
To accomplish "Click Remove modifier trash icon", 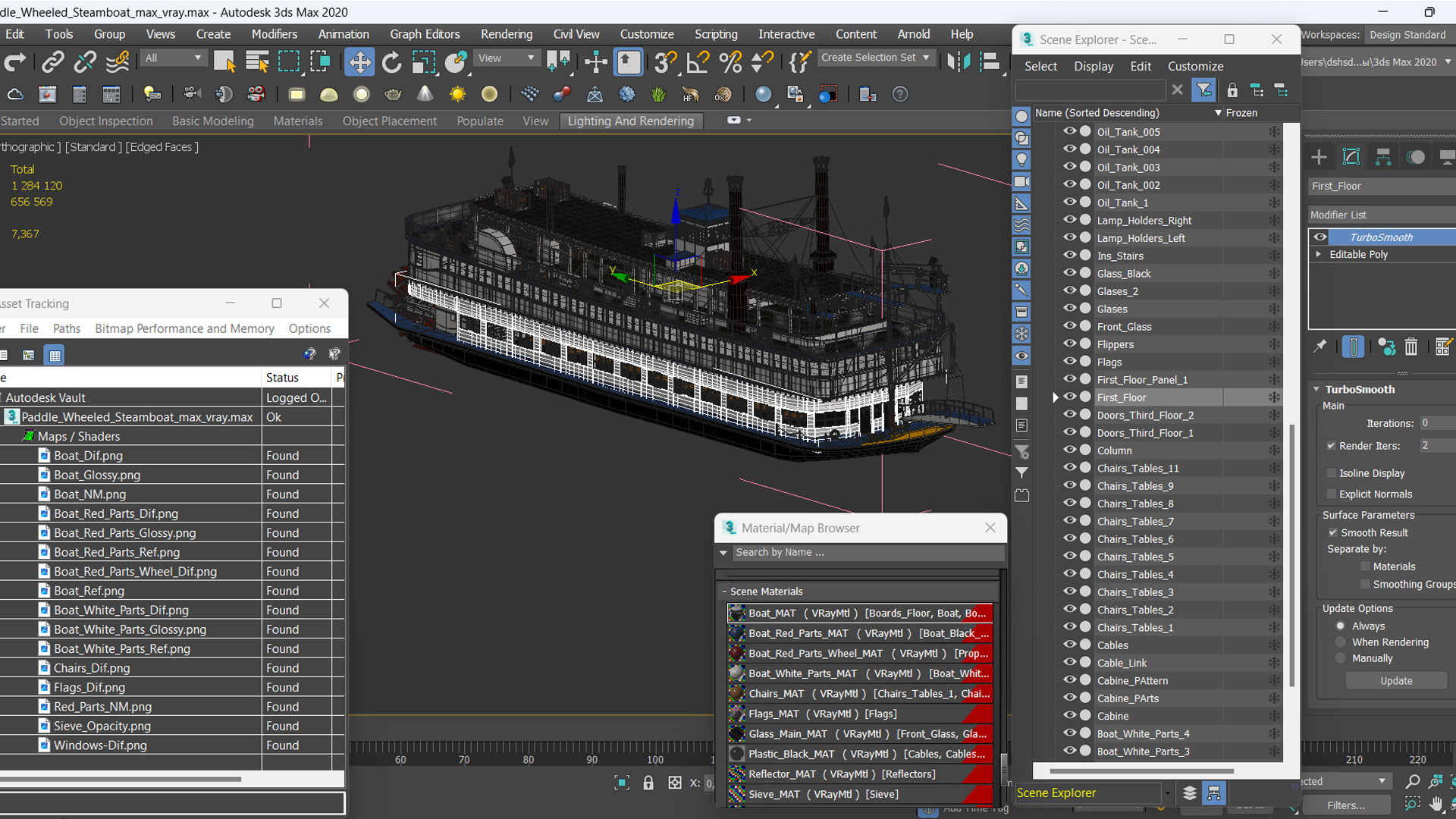I will tap(1410, 347).
